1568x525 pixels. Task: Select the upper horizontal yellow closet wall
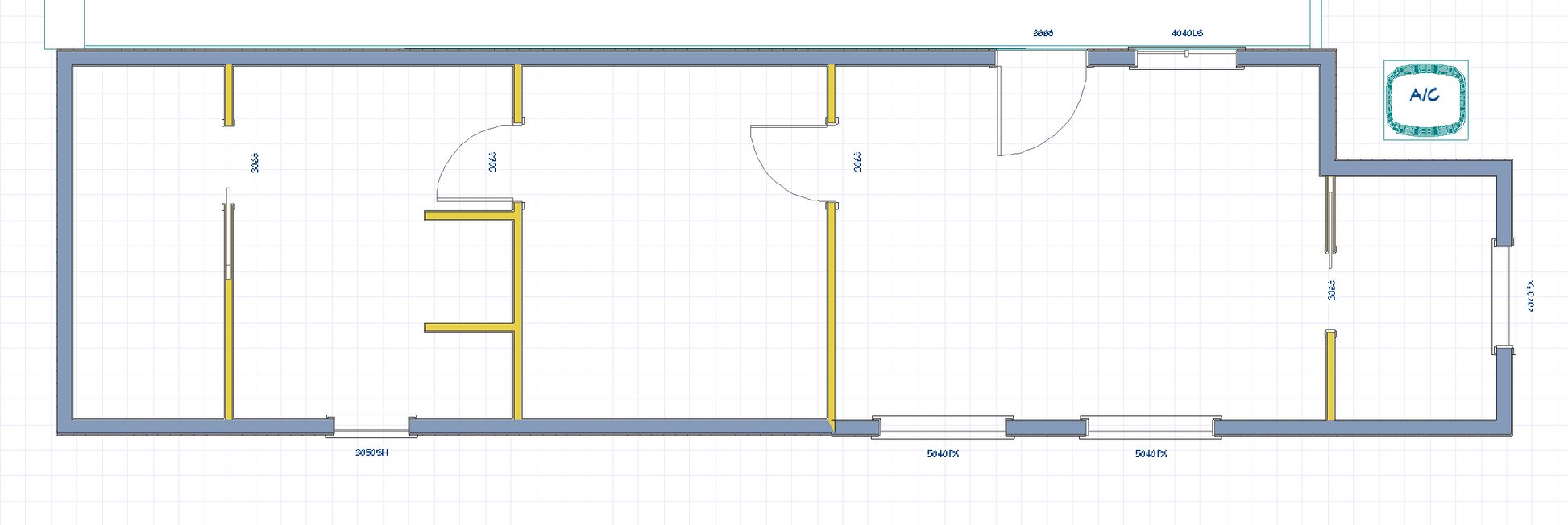[x=470, y=216]
